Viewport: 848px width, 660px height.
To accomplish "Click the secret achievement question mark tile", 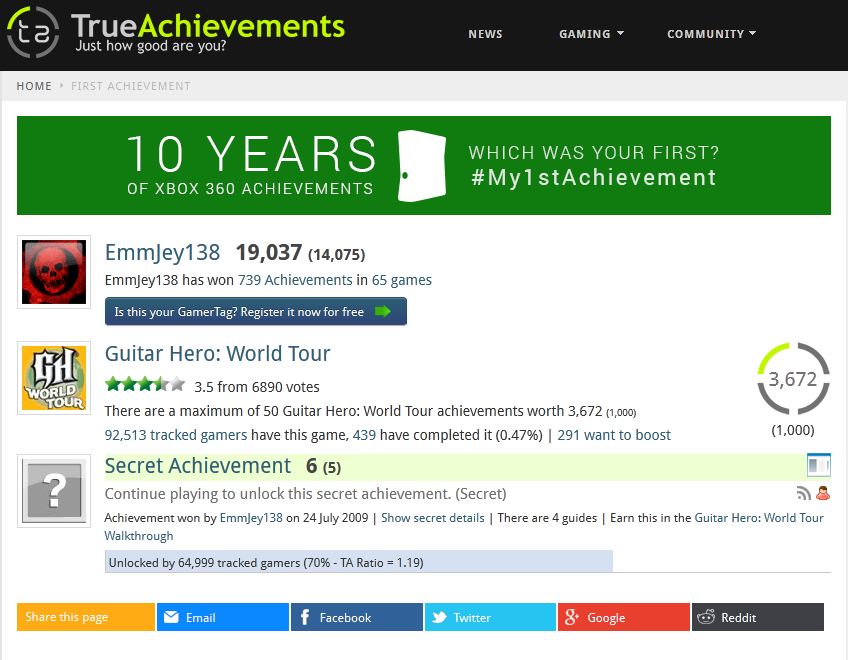I will (54, 491).
